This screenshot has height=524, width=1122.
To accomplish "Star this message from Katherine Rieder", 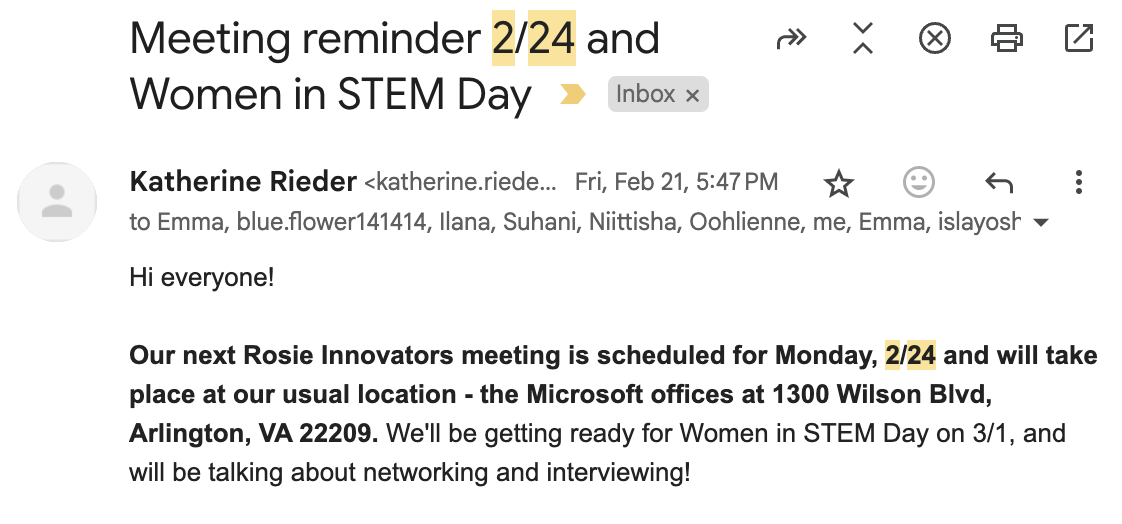I will (x=838, y=182).
